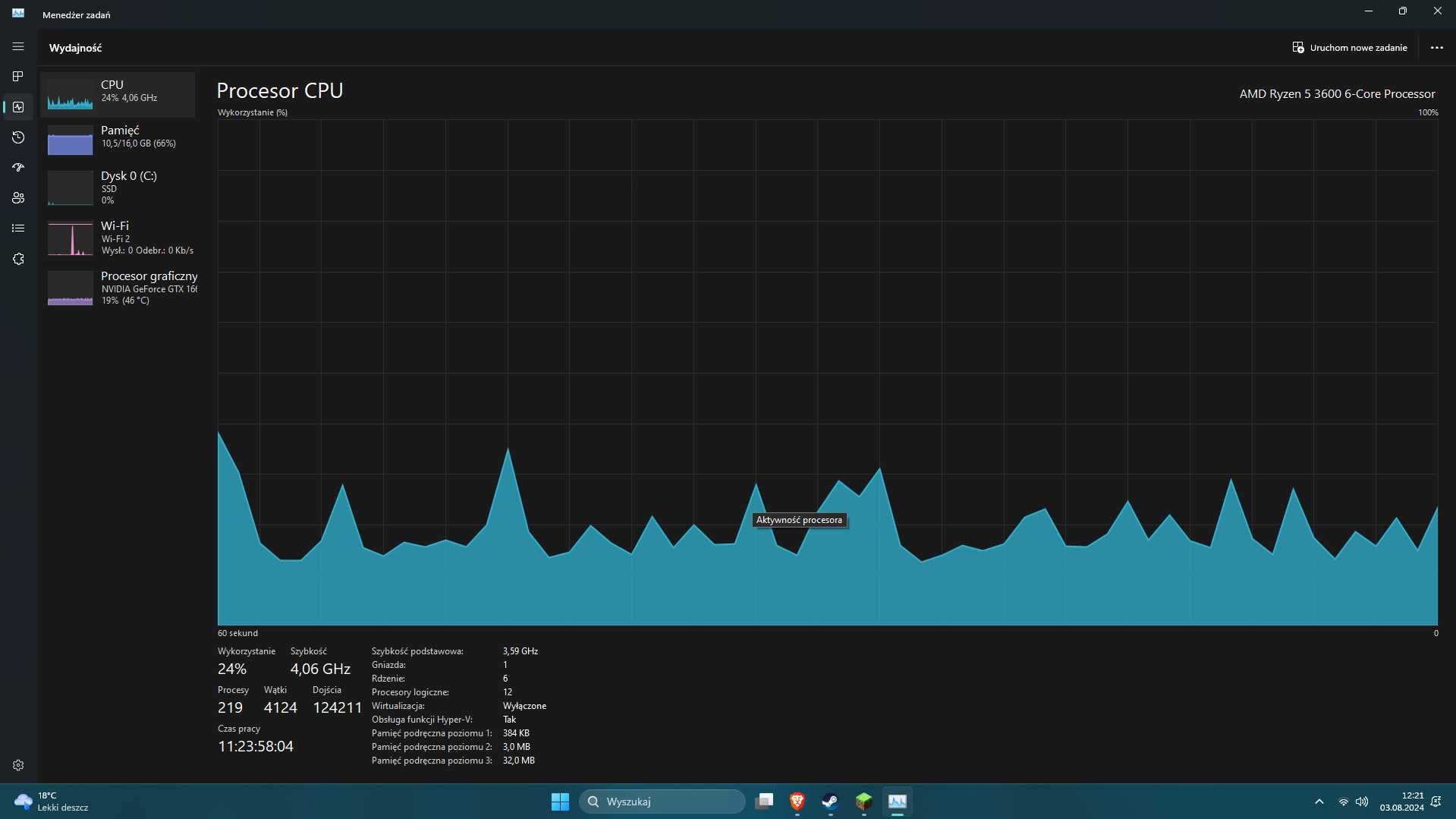This screenshot has height=819, width=1456.
Task: Open Task Manager settings gear
Action: pyautogui.click(x=18, y=765)
